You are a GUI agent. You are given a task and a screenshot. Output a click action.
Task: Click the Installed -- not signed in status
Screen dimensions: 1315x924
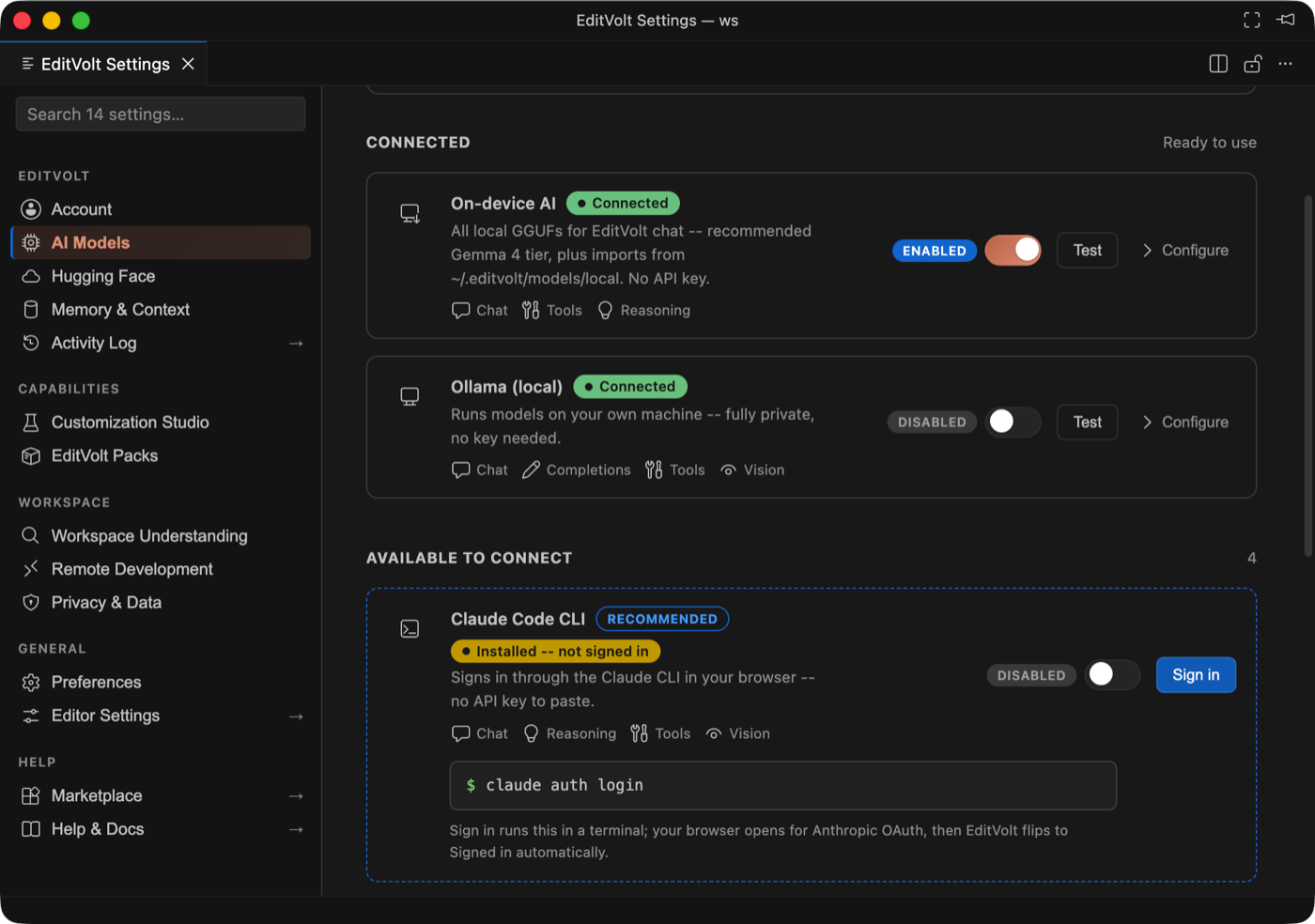tap(556, 652)
